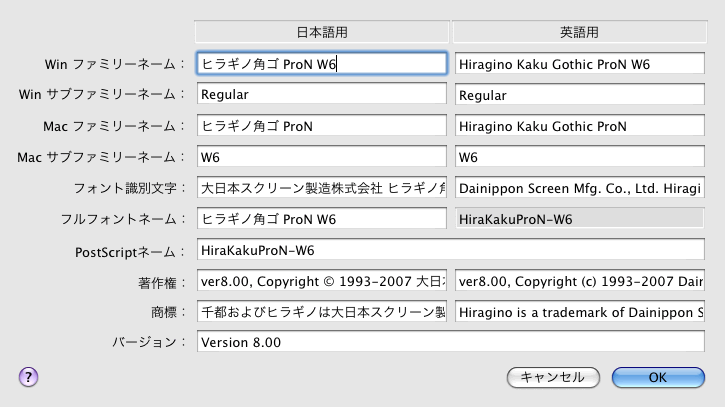Edit English Copyright (c) 1993-2007 field
Image resolution: width=725 pixels, height=407 pixels.
point(580,281)
